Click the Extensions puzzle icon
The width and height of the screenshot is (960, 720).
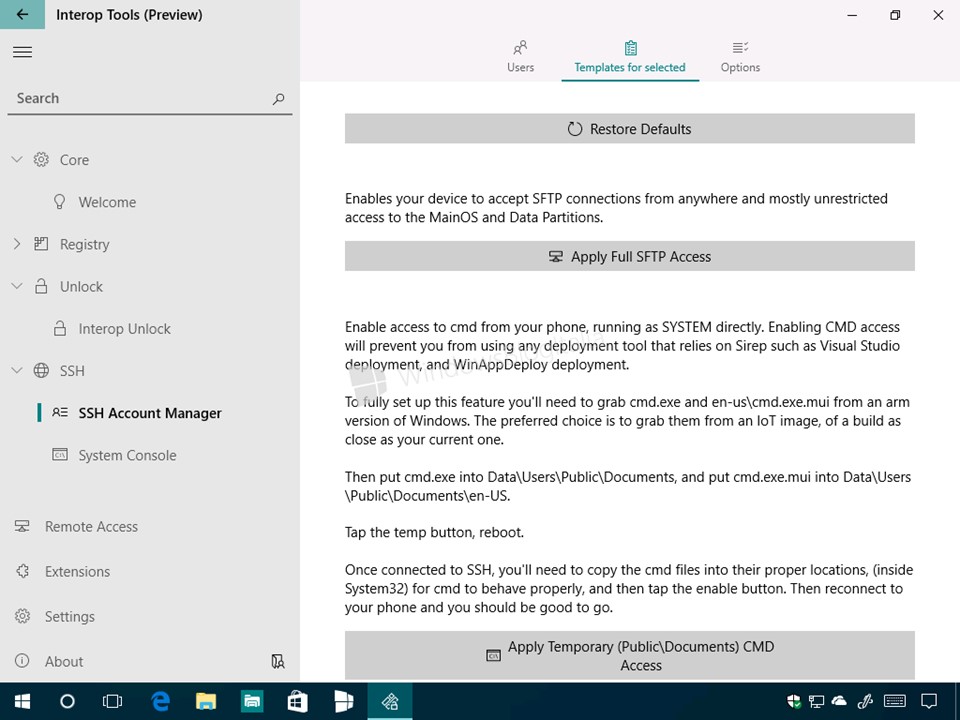[x=23, y=571]
